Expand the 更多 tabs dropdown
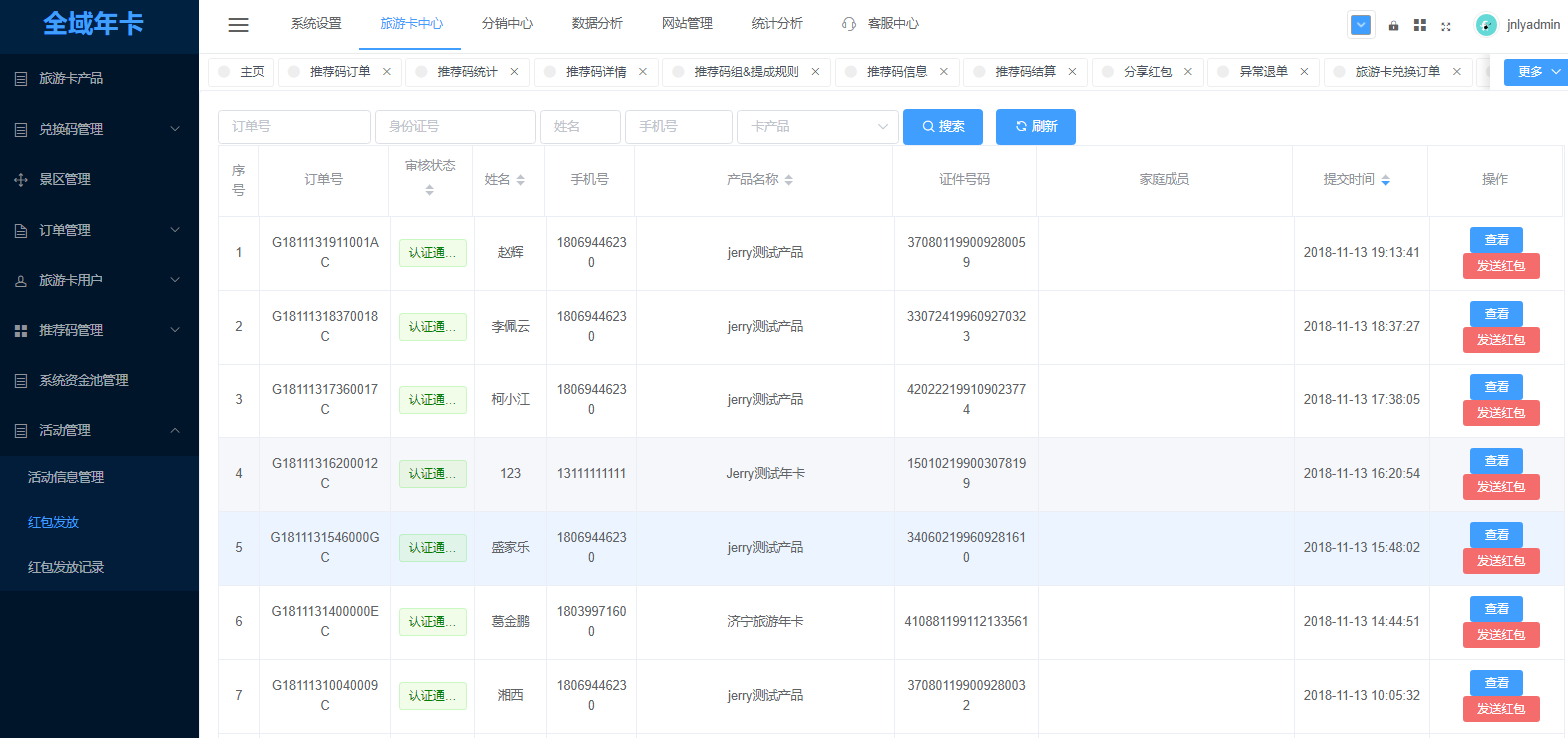 [x=1536, y=72]
